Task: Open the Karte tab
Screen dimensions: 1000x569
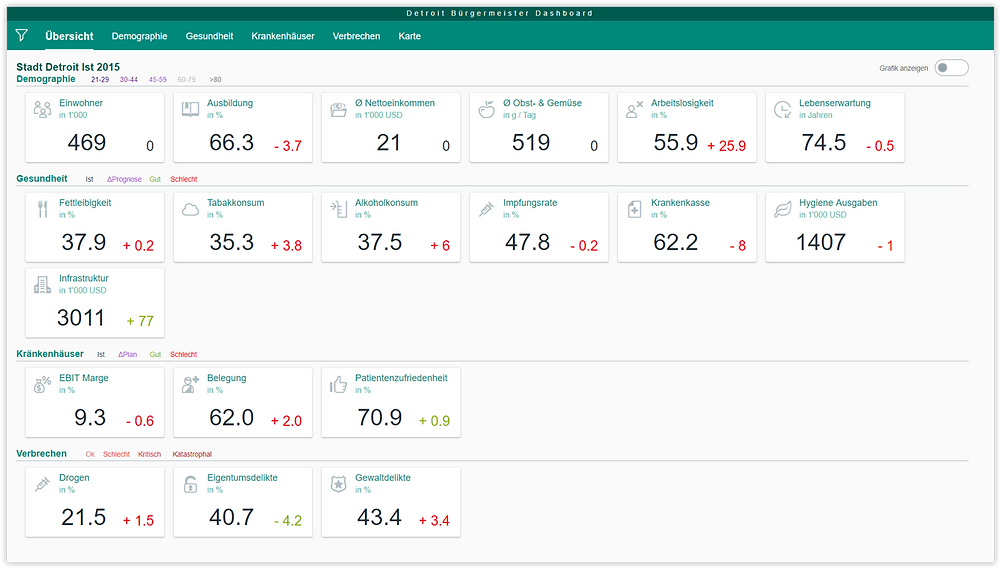Action: (x=409, y=36)
